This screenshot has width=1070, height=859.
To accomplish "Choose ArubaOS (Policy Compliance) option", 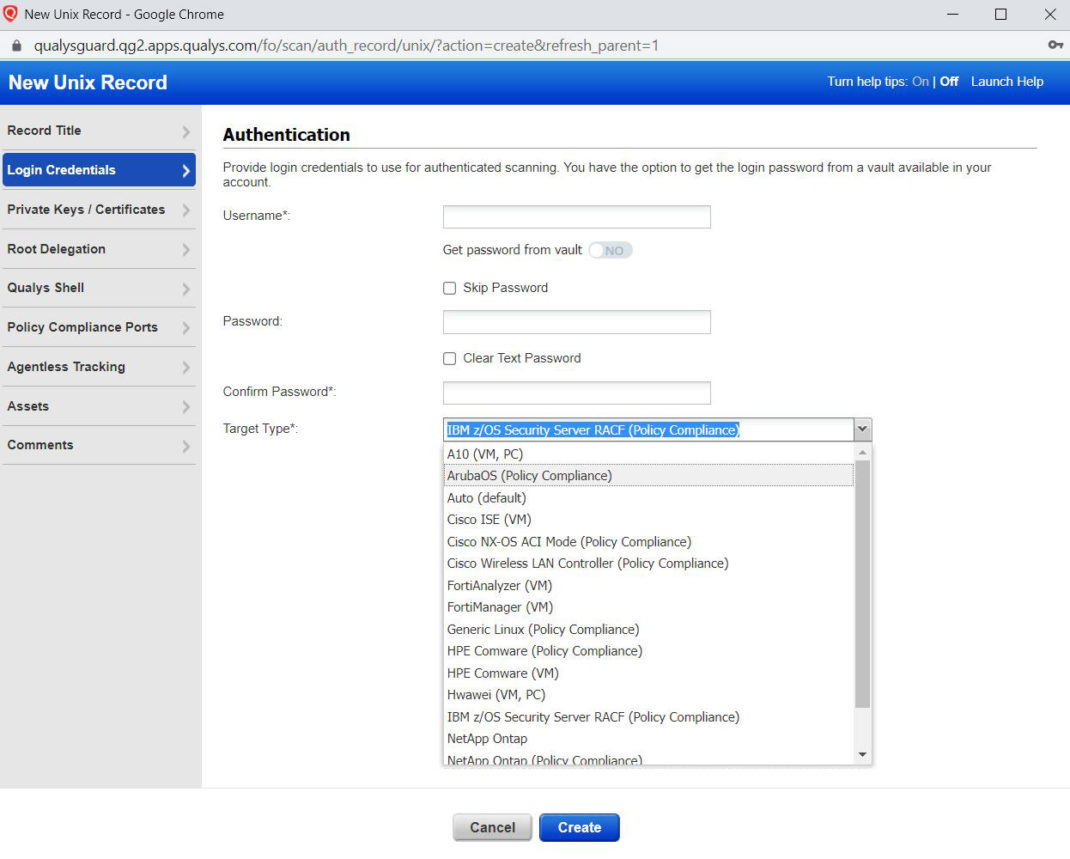I will pos(648,476).
